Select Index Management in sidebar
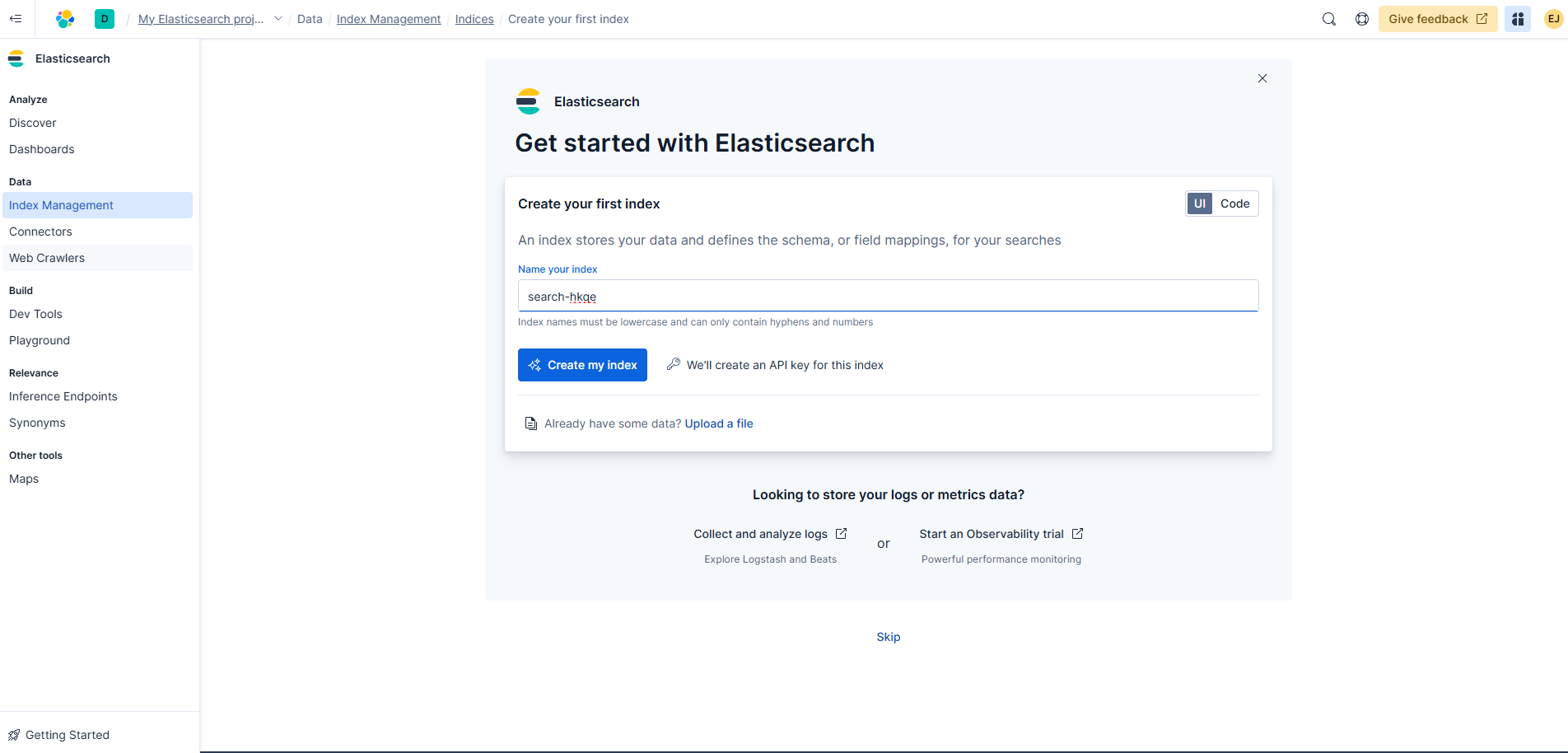Viewport: 1568px width, 753px height. pos(98,205)
